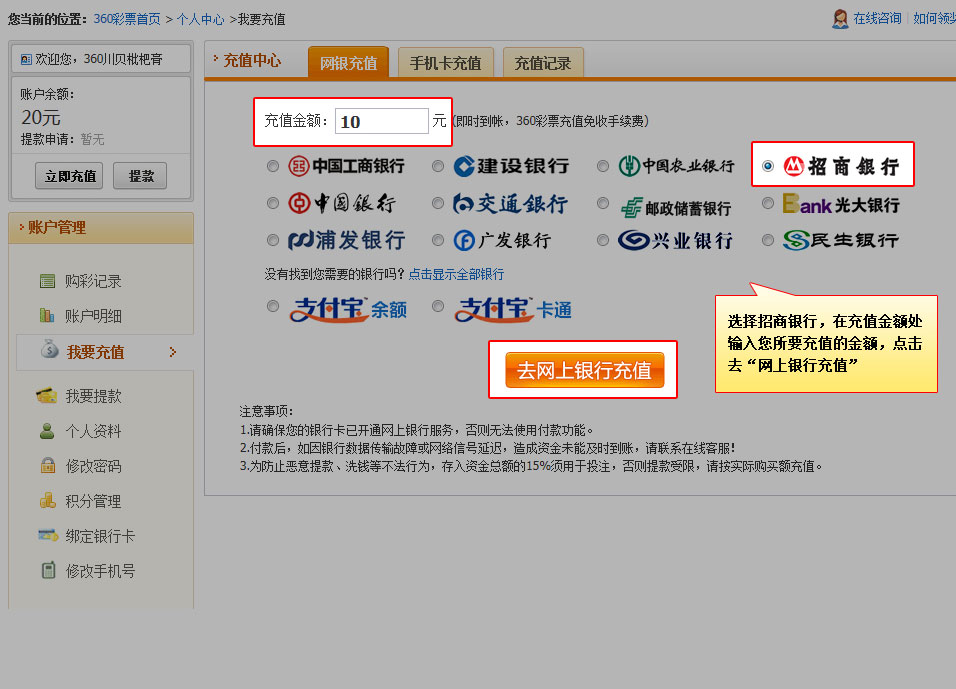Image resolution: width=956 pixels, height=689 pixels.
Task: Open 账户明细 in the sidebar
Action: (93, 316)
